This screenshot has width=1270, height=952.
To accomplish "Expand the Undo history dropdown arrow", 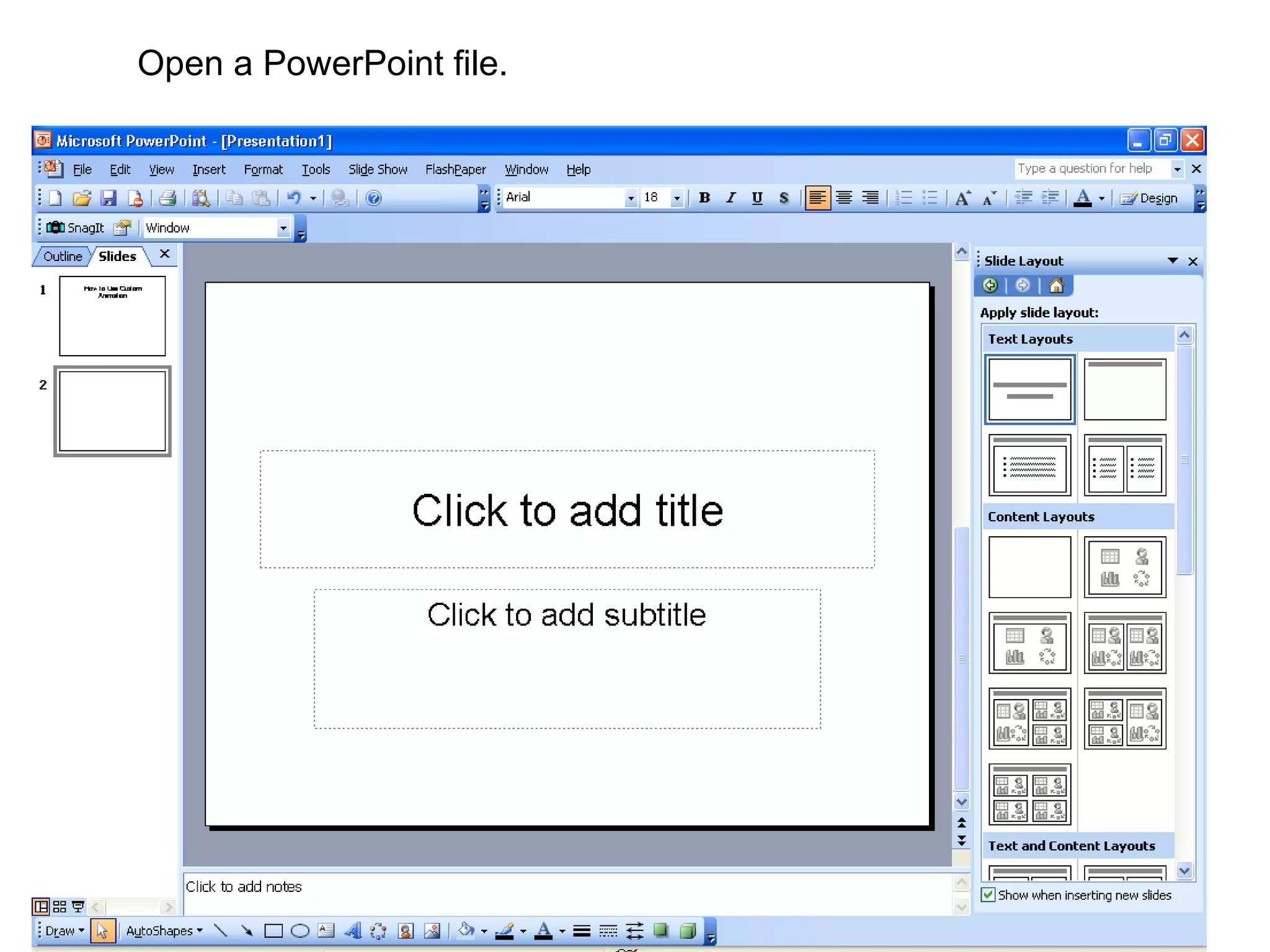I will pos(313,198).
